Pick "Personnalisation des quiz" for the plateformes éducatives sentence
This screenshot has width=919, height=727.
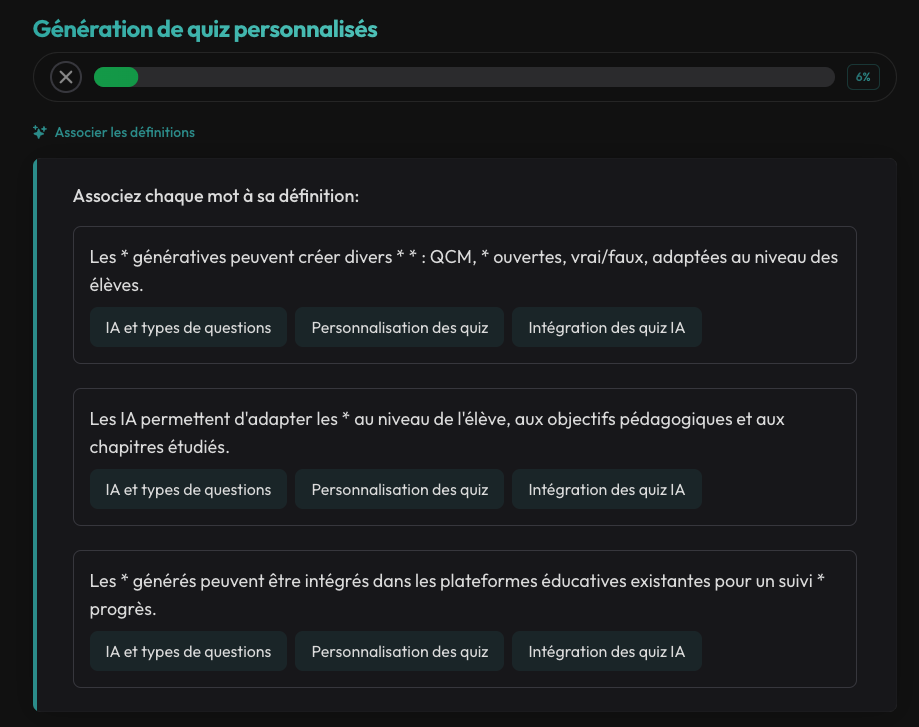400,652
